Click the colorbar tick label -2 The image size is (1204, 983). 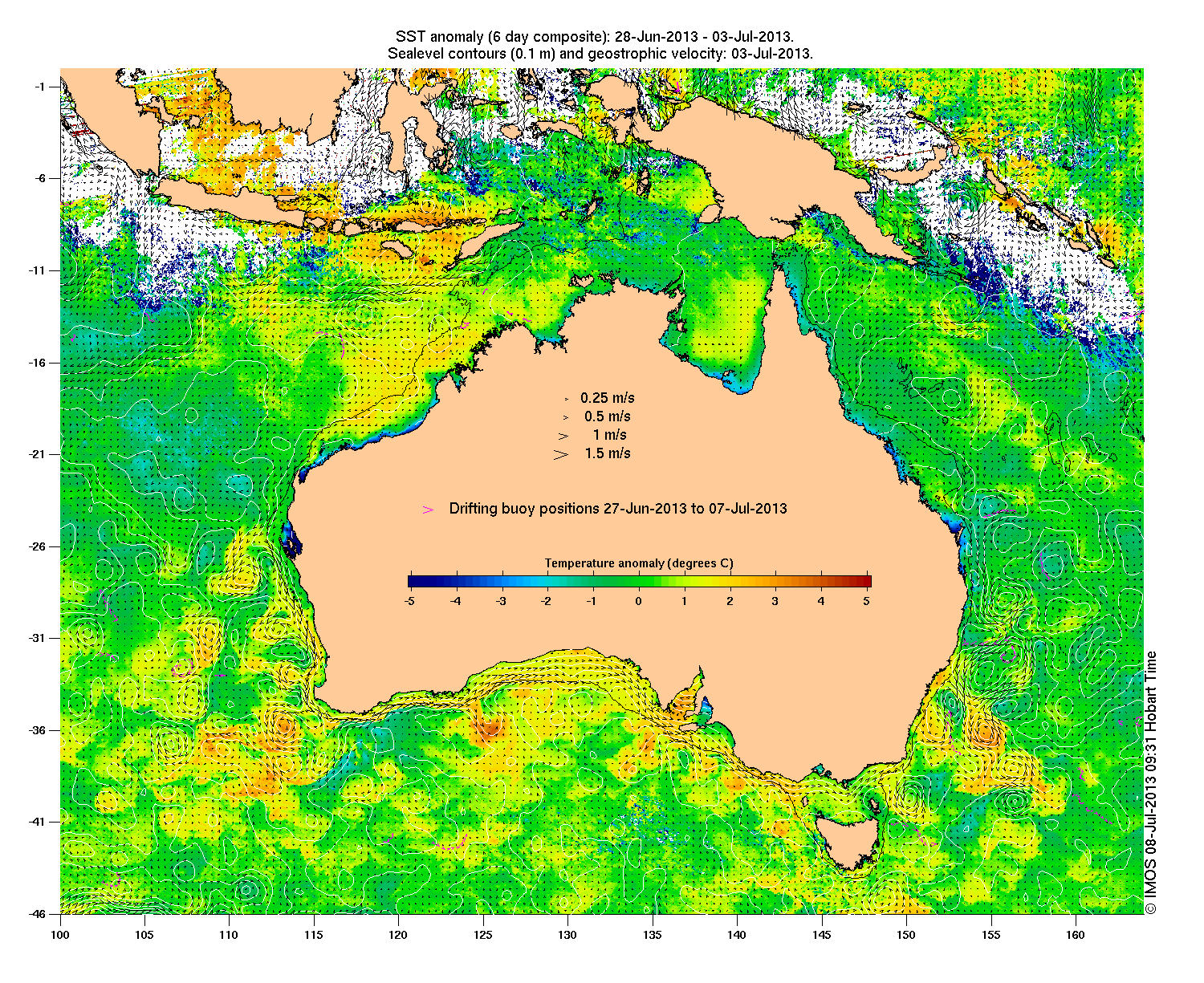(x=547, y=600)
